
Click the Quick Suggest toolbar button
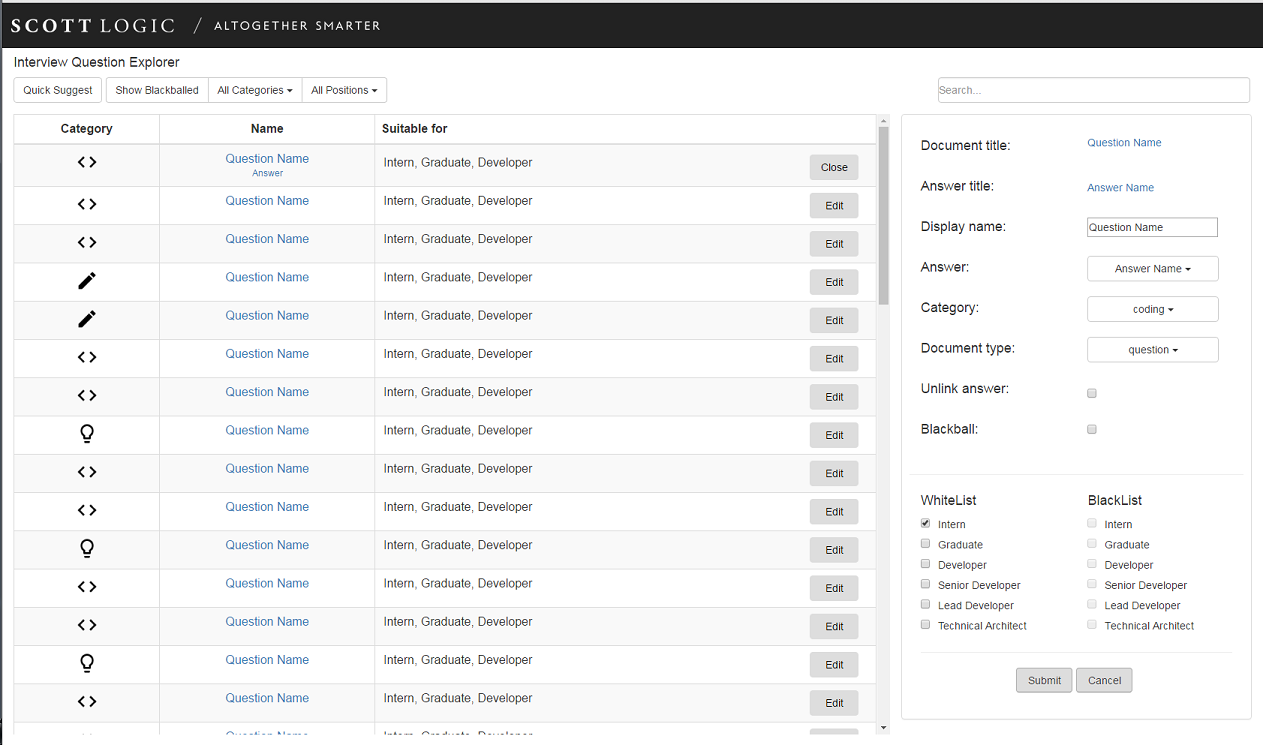click(58, 90)
